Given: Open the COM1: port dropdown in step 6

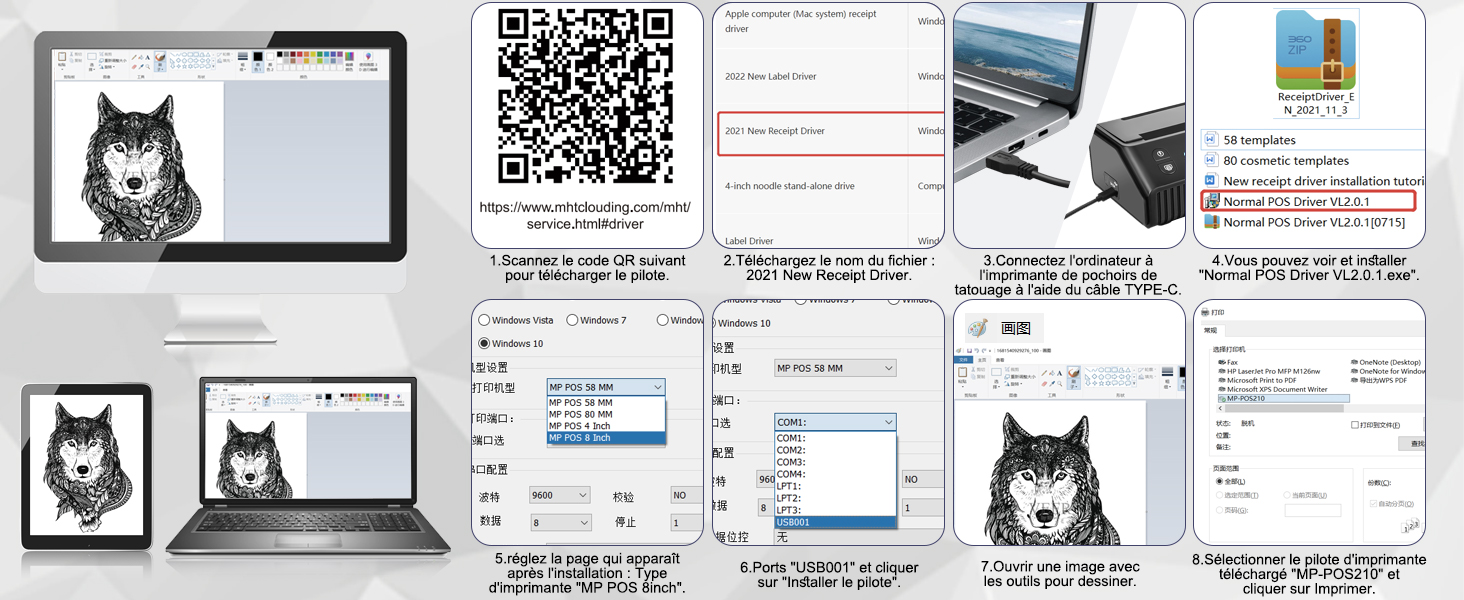Looking at the screenshot, I should point(835,423).
